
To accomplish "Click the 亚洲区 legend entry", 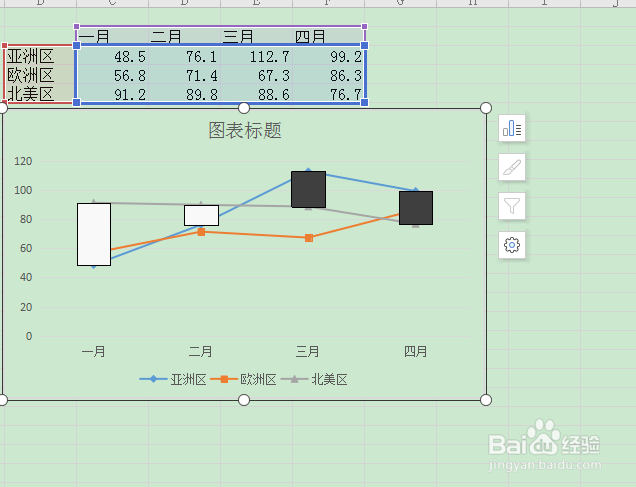I will point(173,380).
